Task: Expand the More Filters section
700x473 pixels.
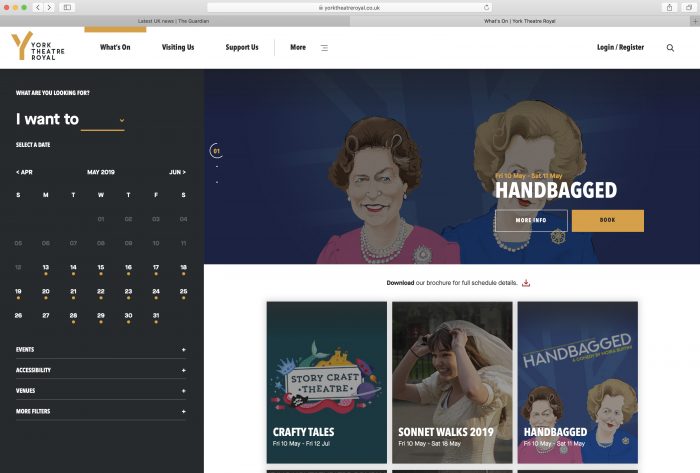Action: (101, 411)
